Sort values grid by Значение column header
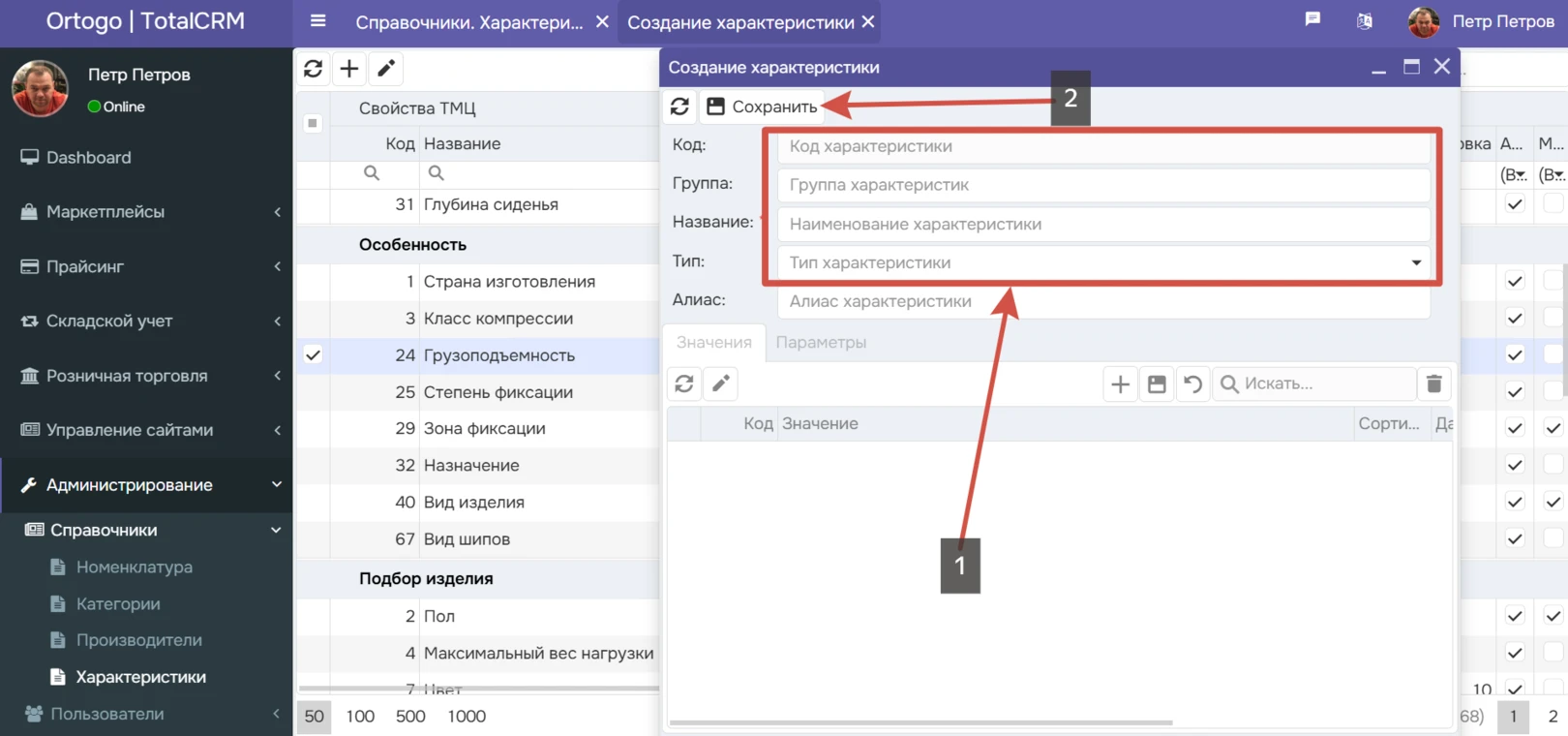Image resolution: width=1568 pixels, height=736 pixels. point(820,424)
